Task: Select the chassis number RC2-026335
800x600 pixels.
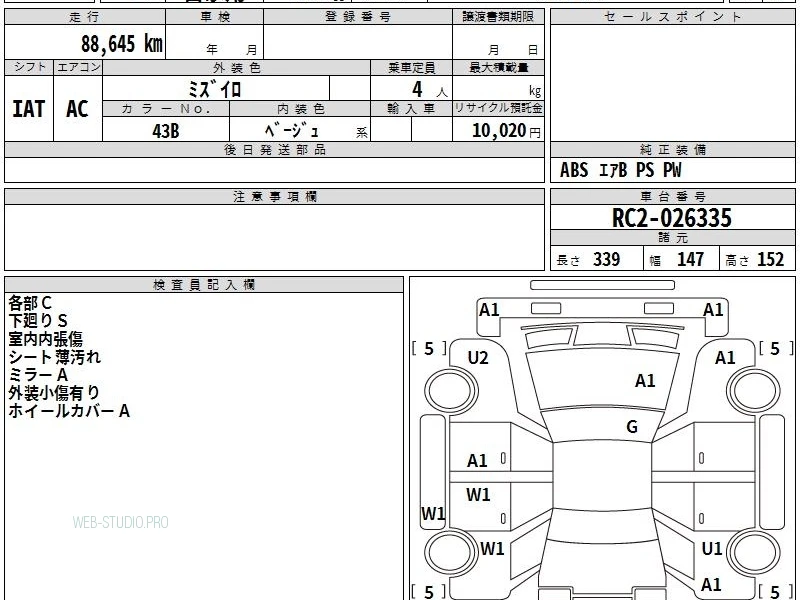Action: 671,218
